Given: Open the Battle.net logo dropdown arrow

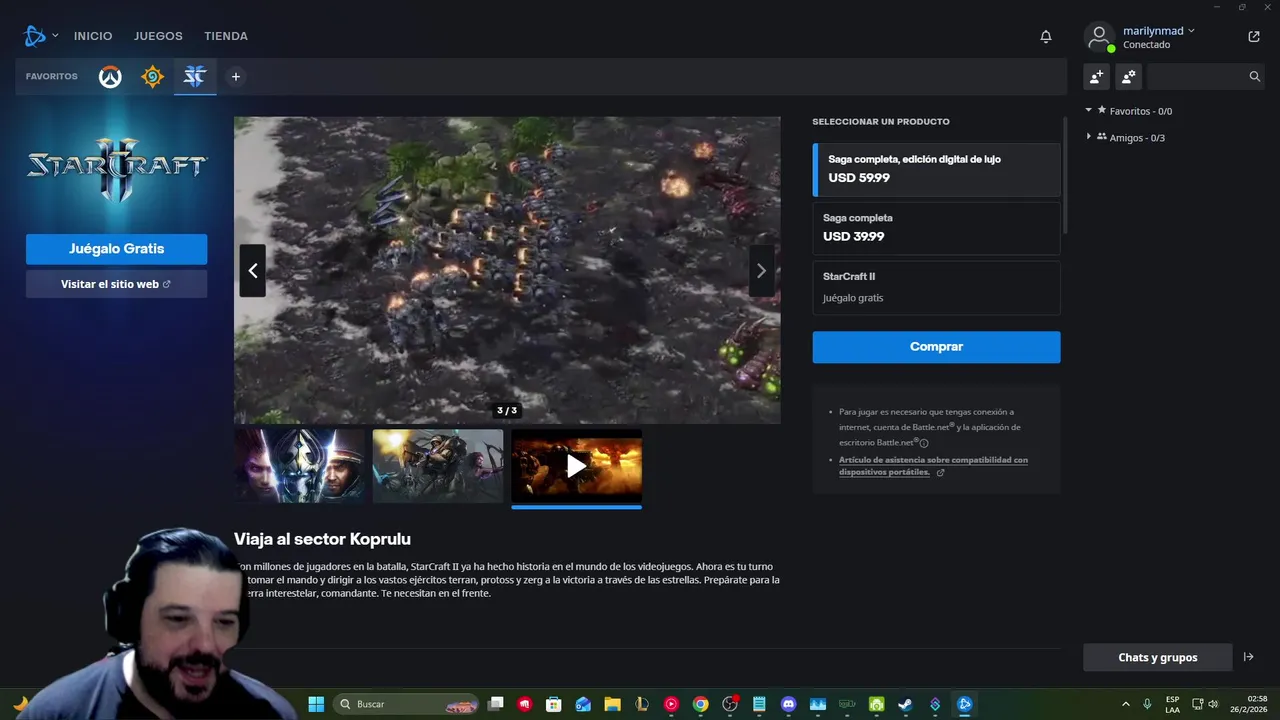Looking at the screenshot, I should point(55,36).
